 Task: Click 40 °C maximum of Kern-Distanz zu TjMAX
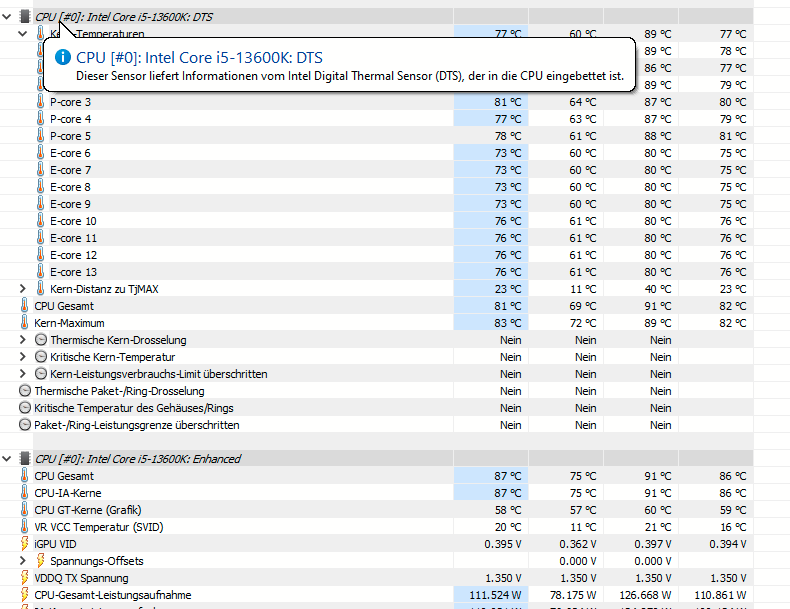[x=658, y=289]
